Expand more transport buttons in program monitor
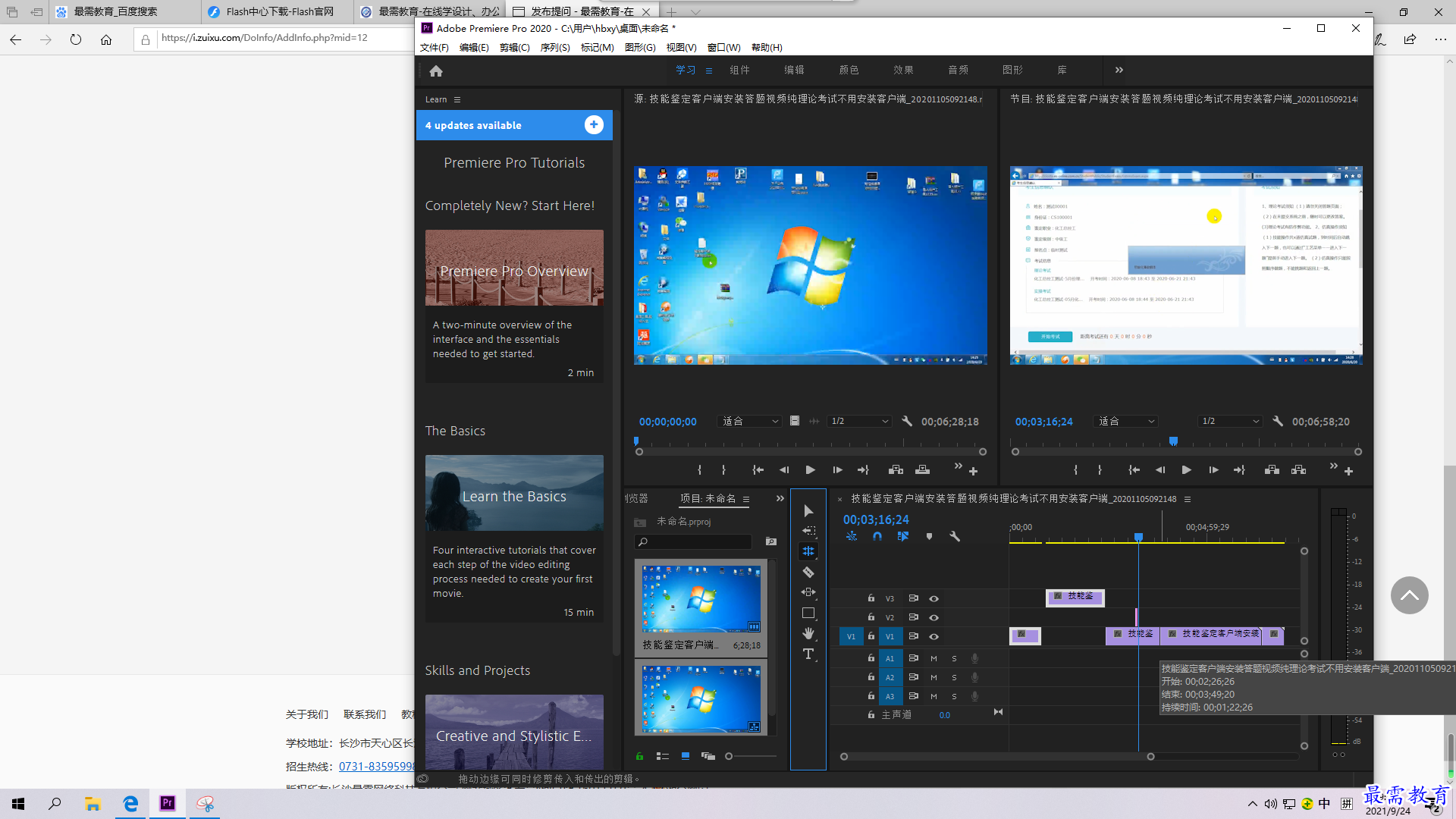The width and height of the screenshot is (1456, 819). click(1333, 466)
